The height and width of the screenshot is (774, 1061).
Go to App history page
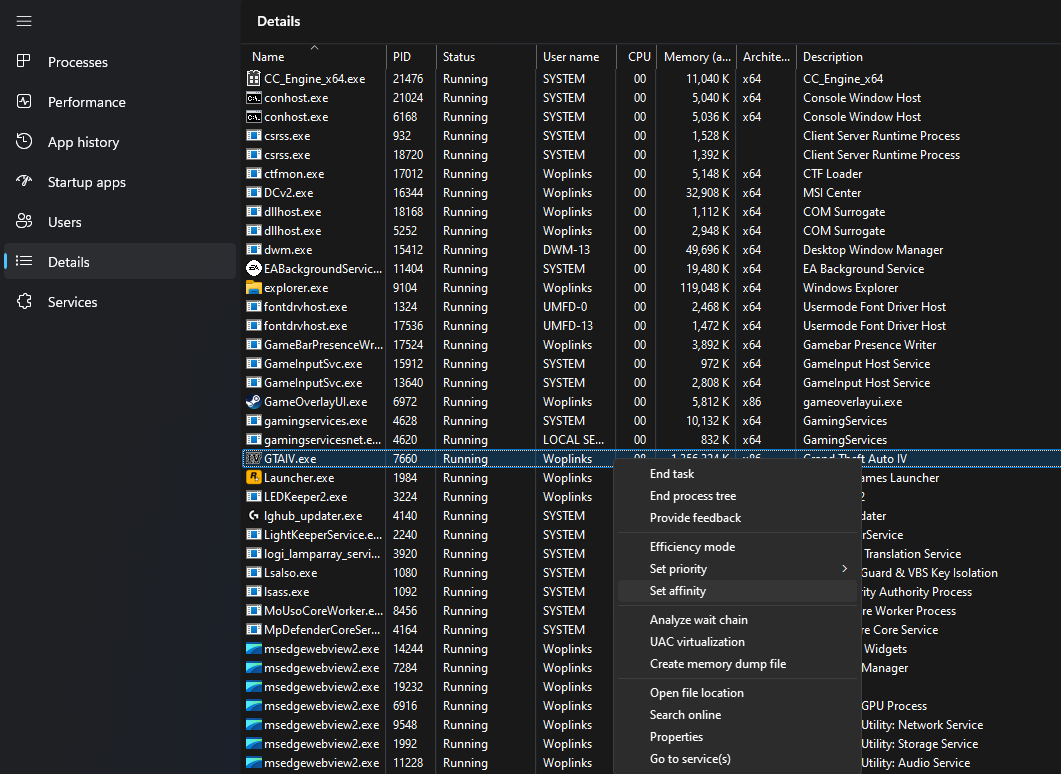120,141
